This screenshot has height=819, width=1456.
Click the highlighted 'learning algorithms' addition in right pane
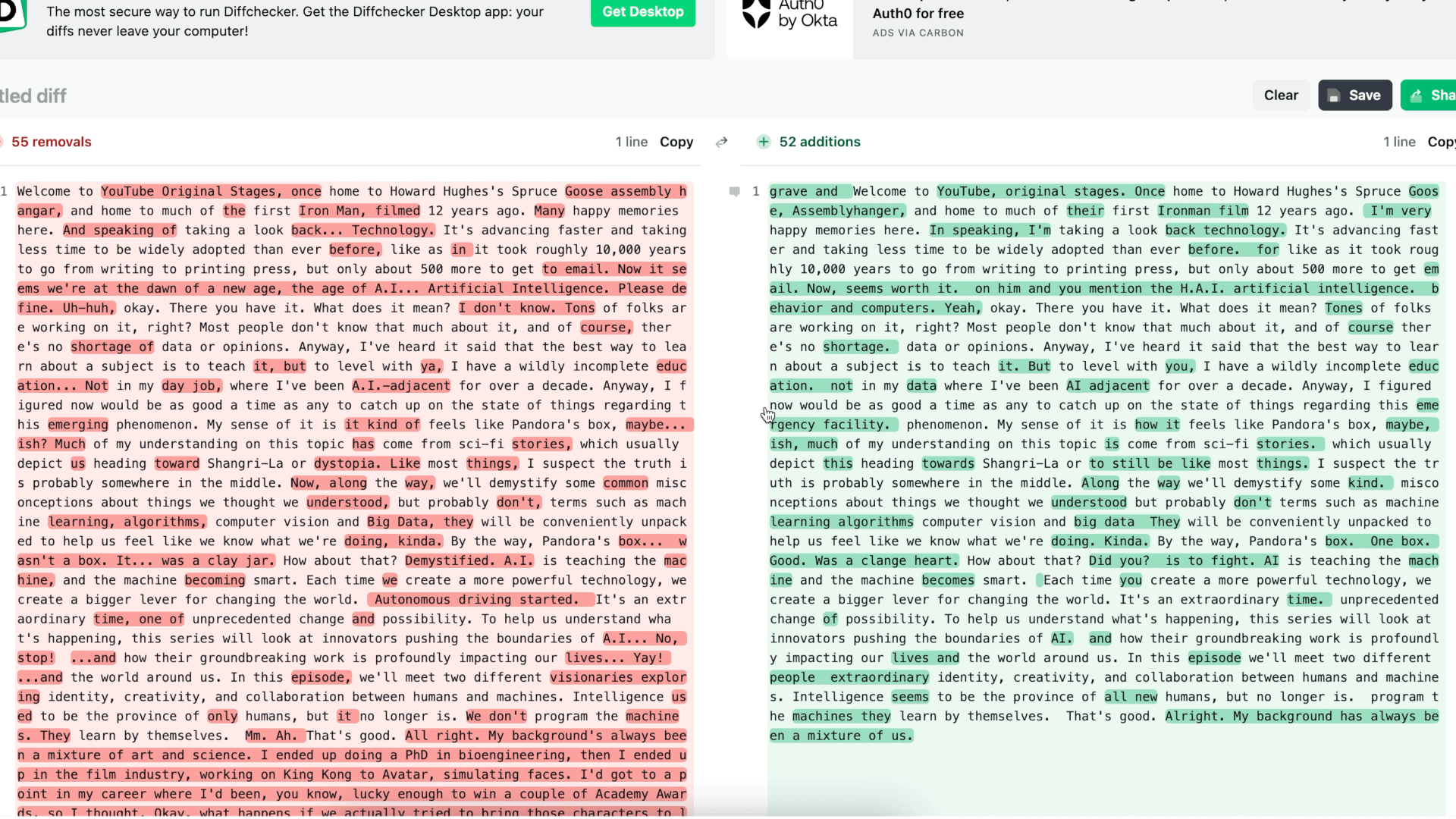click(841, 522)
